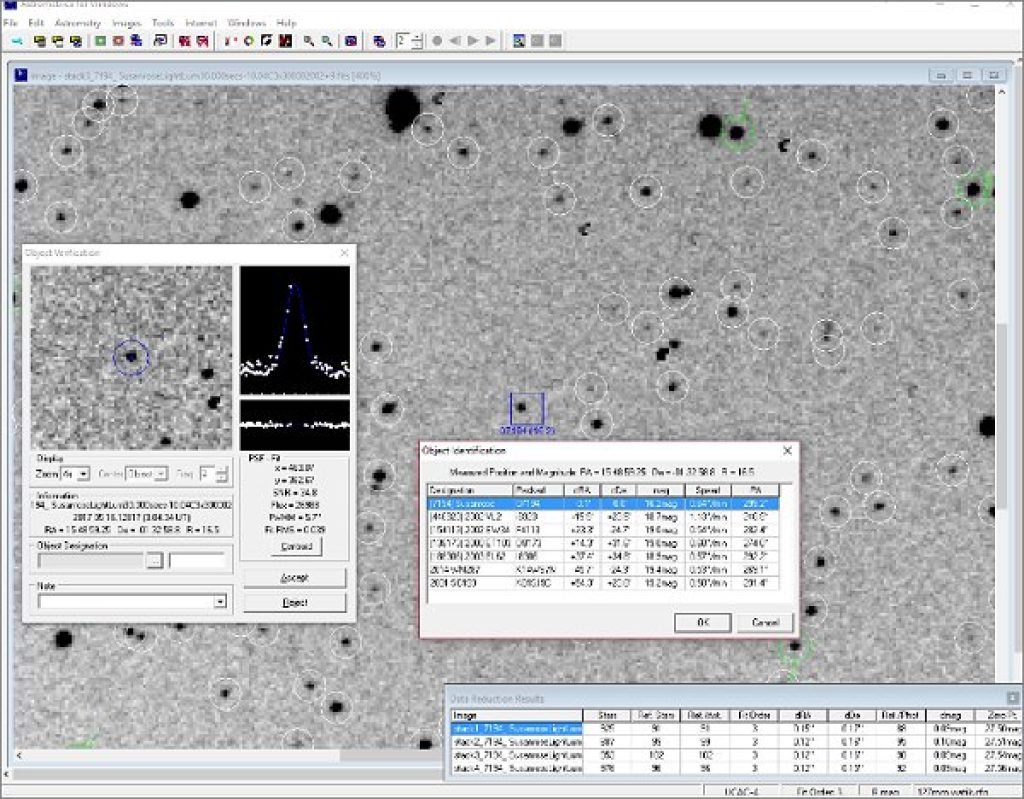Click the Accept button
1024x799 pixels.
click(x=295, y=578)
